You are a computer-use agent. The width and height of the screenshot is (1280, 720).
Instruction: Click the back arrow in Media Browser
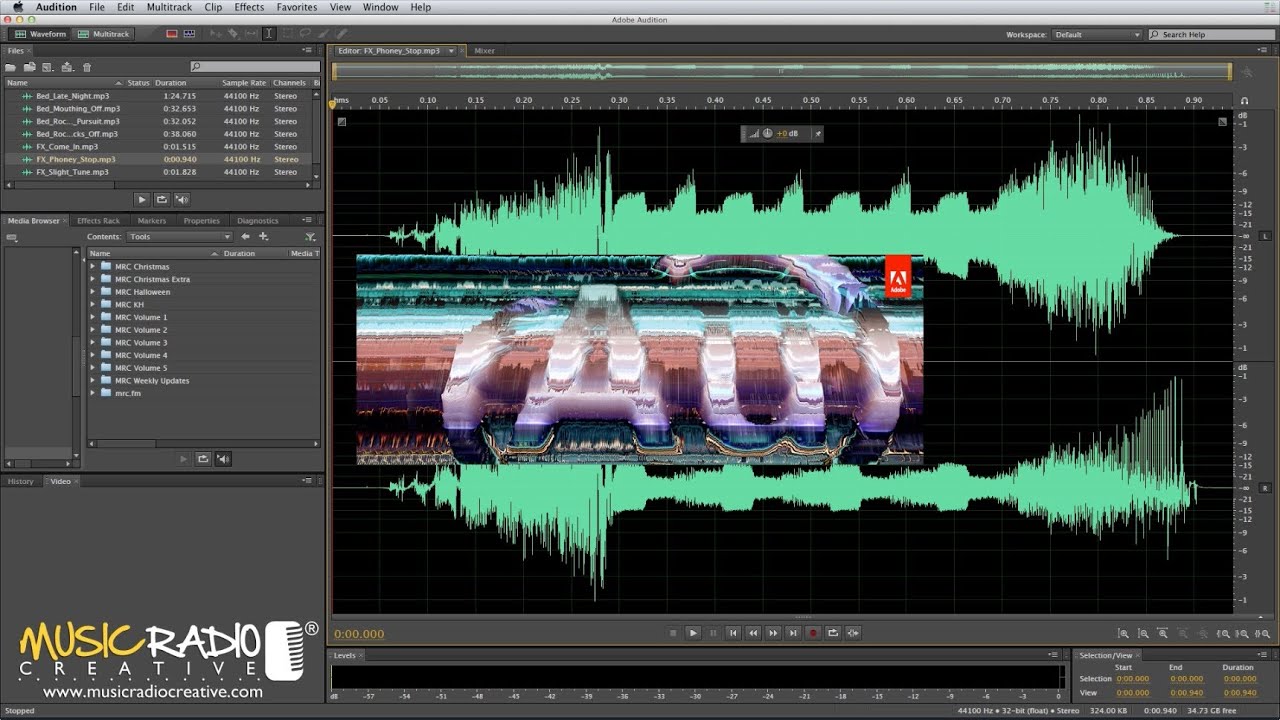[245, 237]
